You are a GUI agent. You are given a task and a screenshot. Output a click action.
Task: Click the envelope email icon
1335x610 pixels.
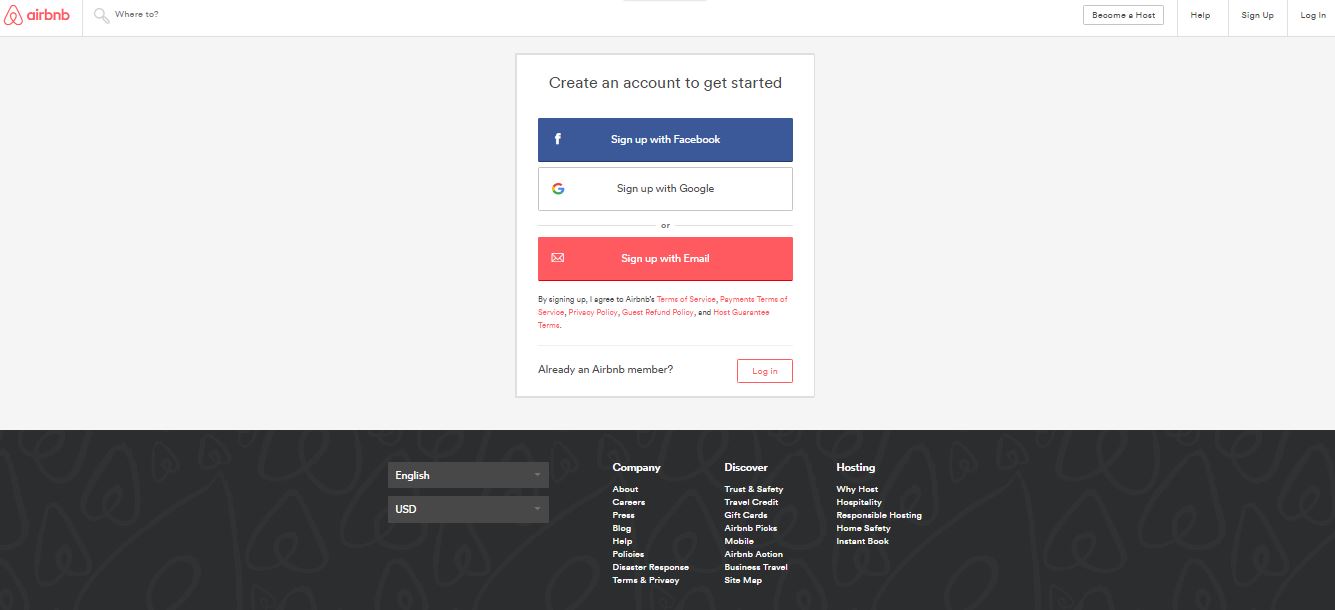coord(558,258)
